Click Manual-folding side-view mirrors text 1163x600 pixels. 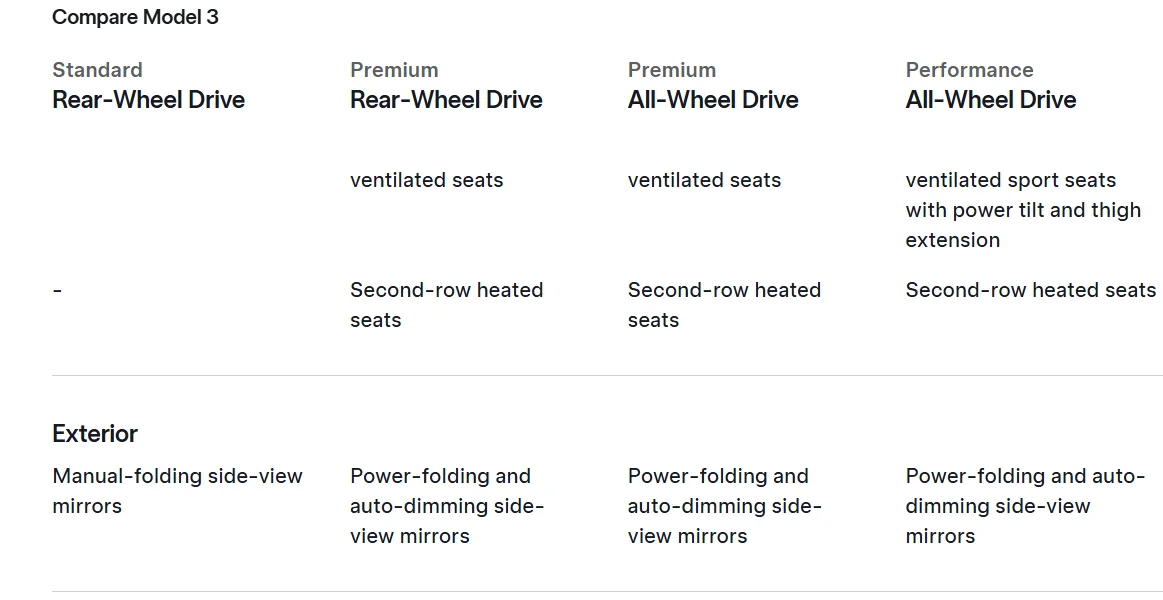(x=177, y=491)
